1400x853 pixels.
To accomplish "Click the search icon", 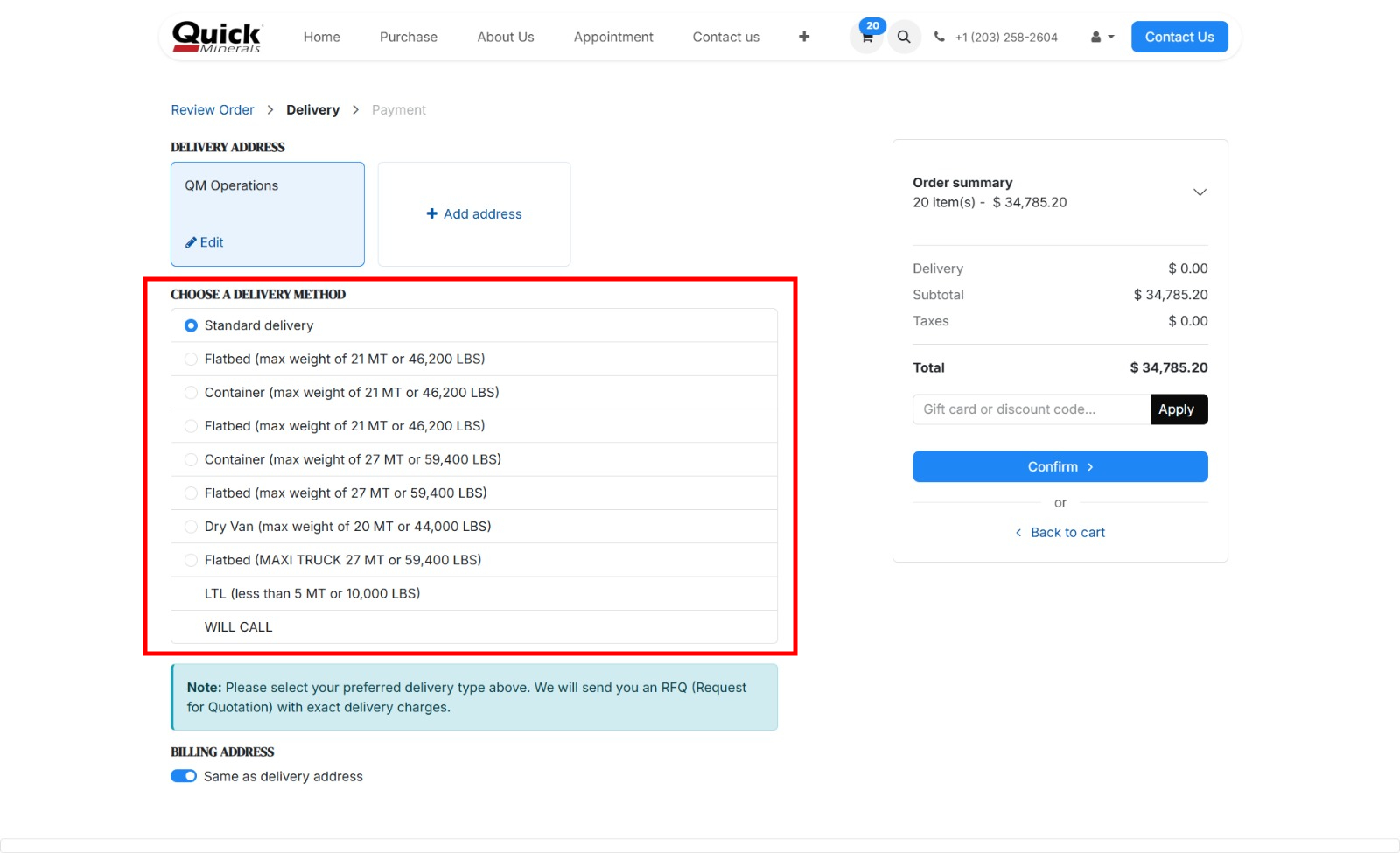I will tap(904, 37).
